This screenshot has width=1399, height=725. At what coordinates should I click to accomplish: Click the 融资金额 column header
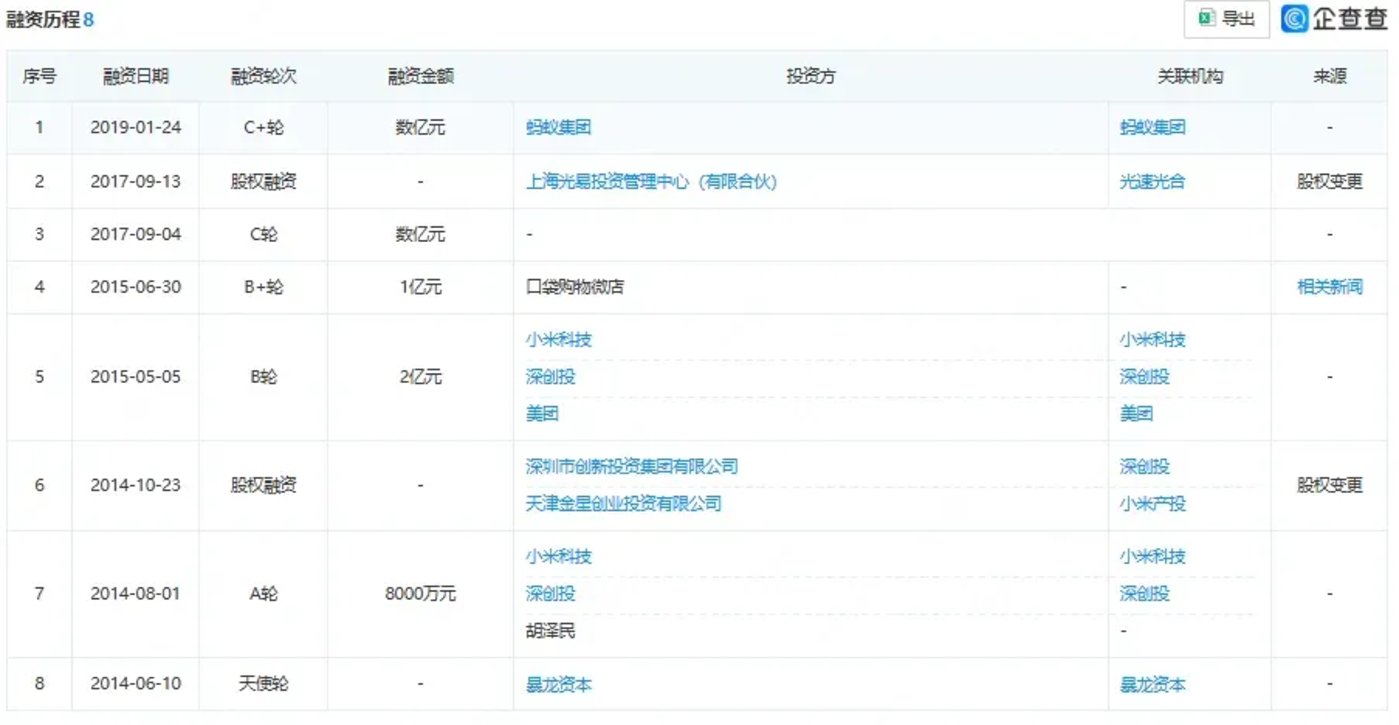pyautogui.click(x=420, y=77)
